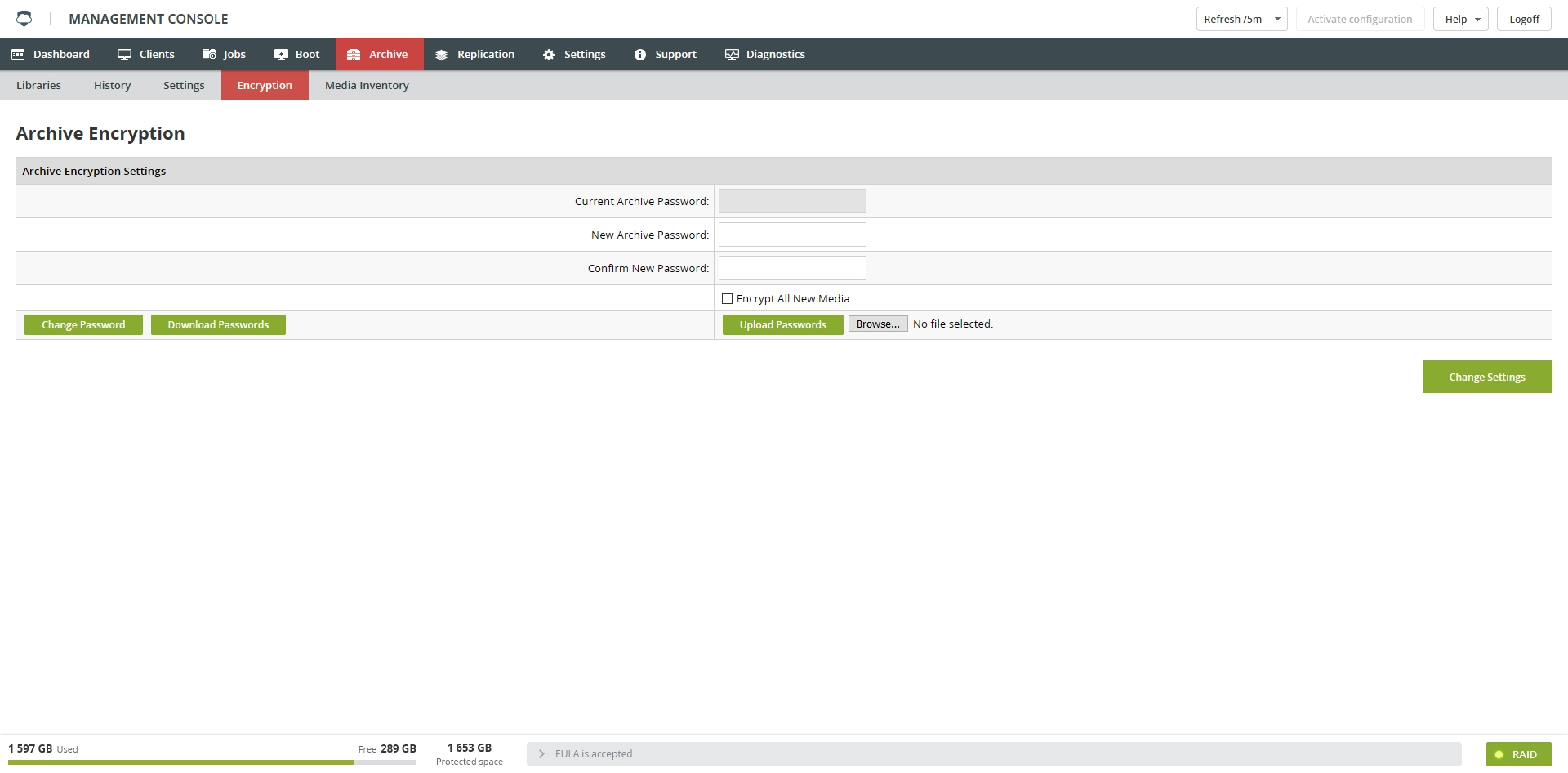Click the Dashboard icon in navigation
1568x773 pixels.
[x=18, y=54]
